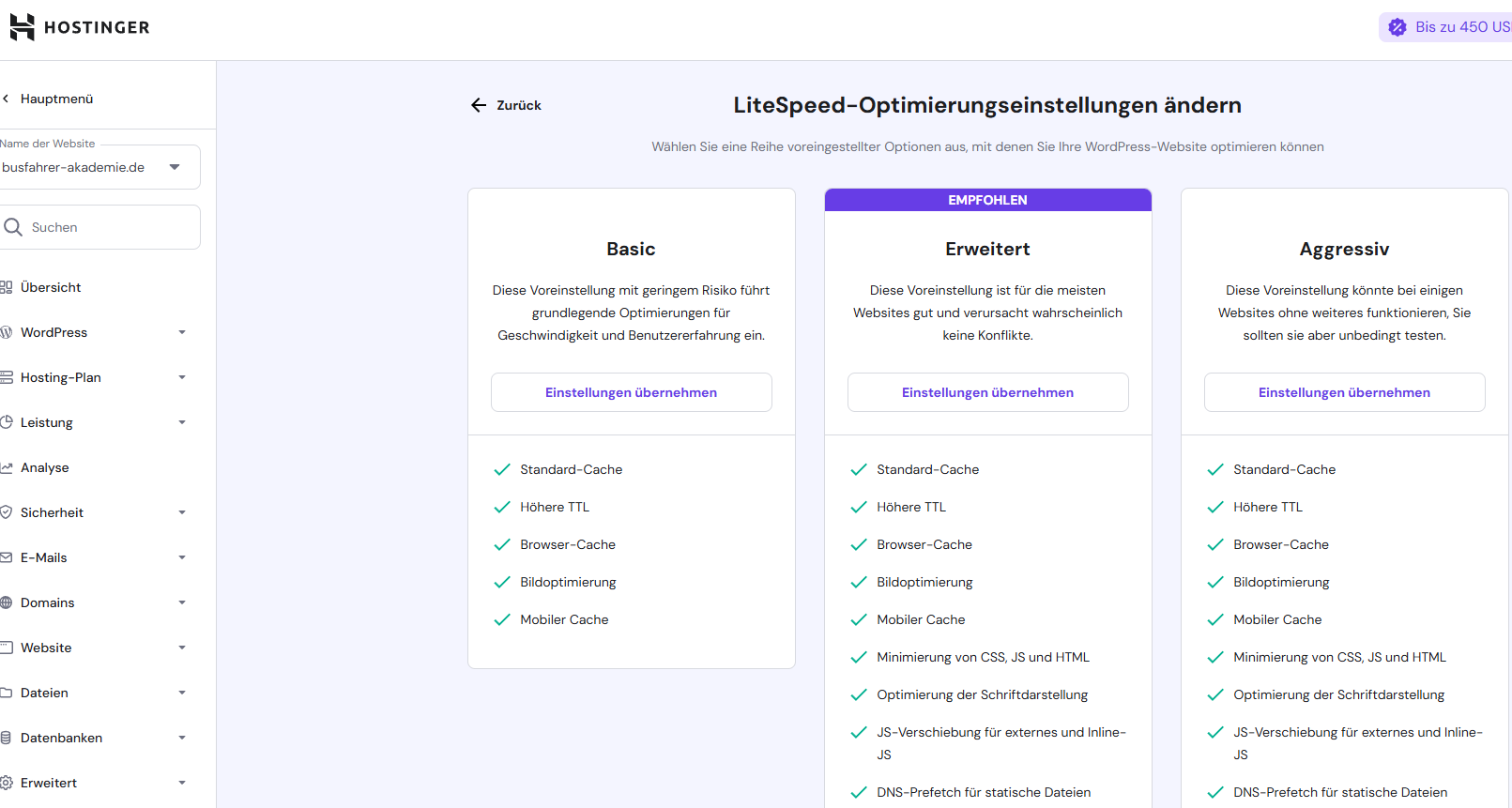Click JS-Verschiebung text in Aggressiv card
Screen dimensions: 1512x808
click(x=1358, y=743)
